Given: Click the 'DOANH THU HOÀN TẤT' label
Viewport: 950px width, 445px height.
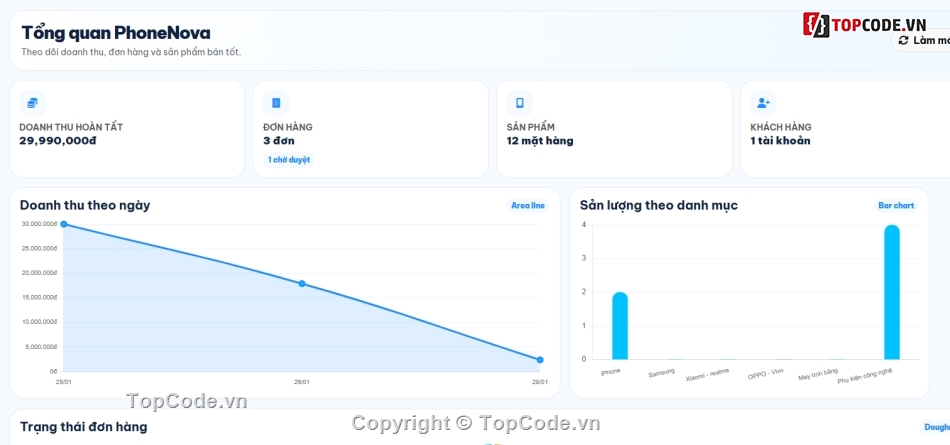Looking at the screenshot, I should point(71,127).
